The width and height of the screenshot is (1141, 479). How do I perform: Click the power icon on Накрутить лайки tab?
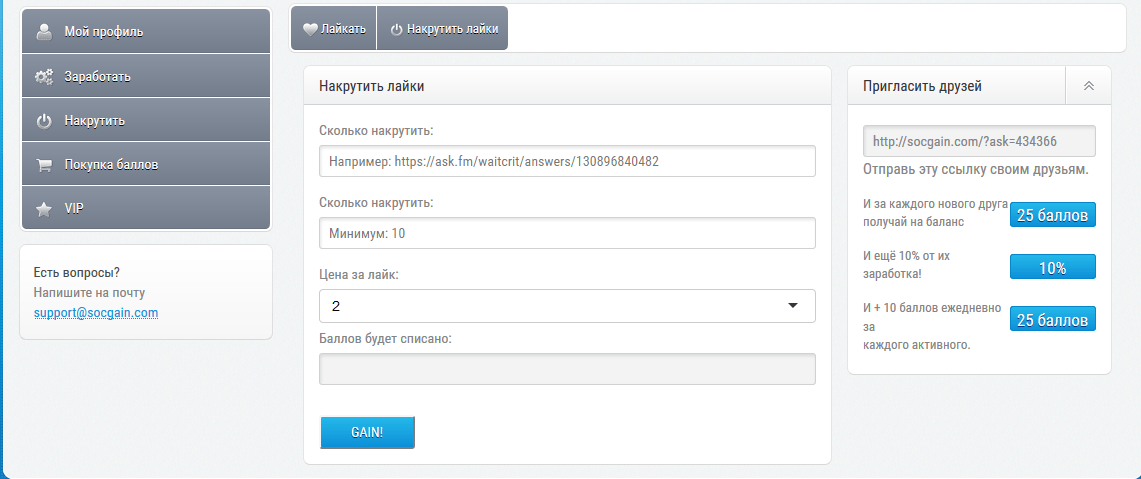coord(396,29)
